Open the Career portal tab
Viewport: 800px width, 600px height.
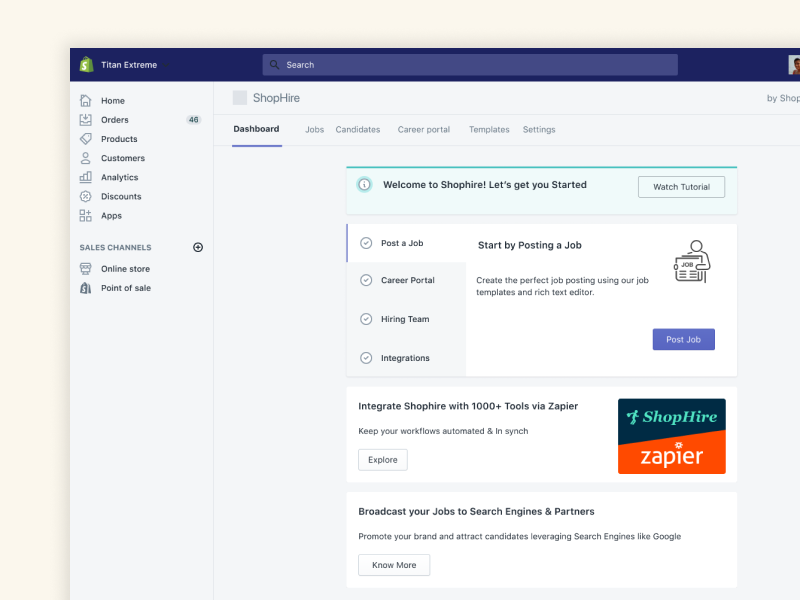tap(423, 130)
